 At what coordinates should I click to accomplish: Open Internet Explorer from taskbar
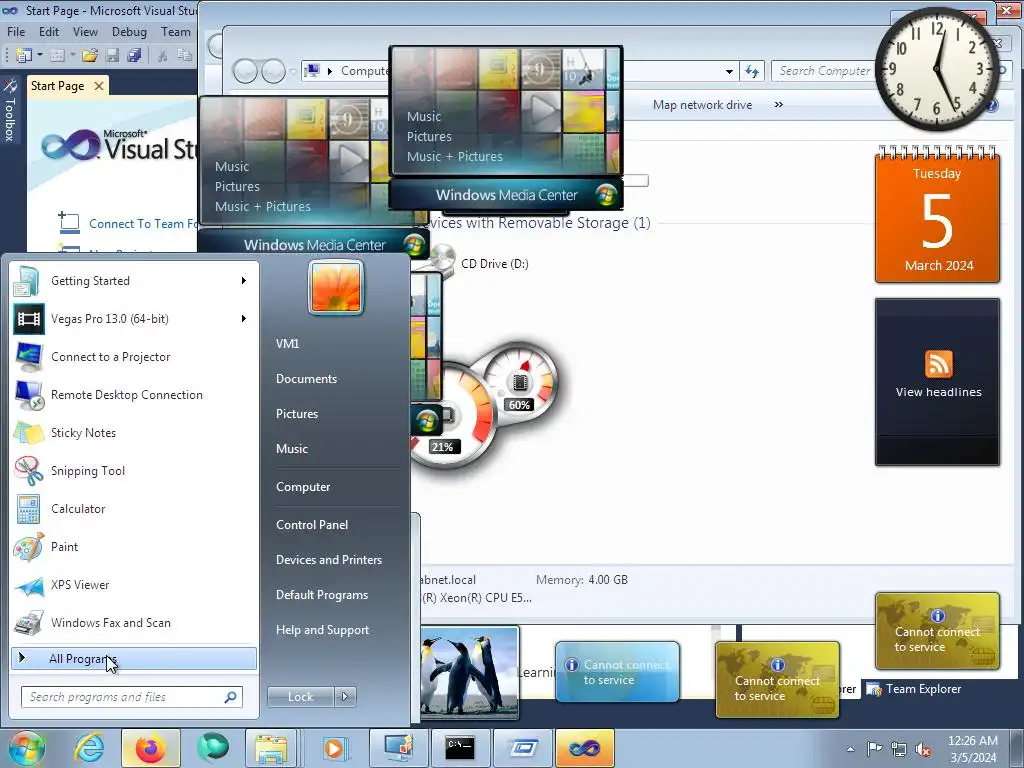click(x=89, y=748)
